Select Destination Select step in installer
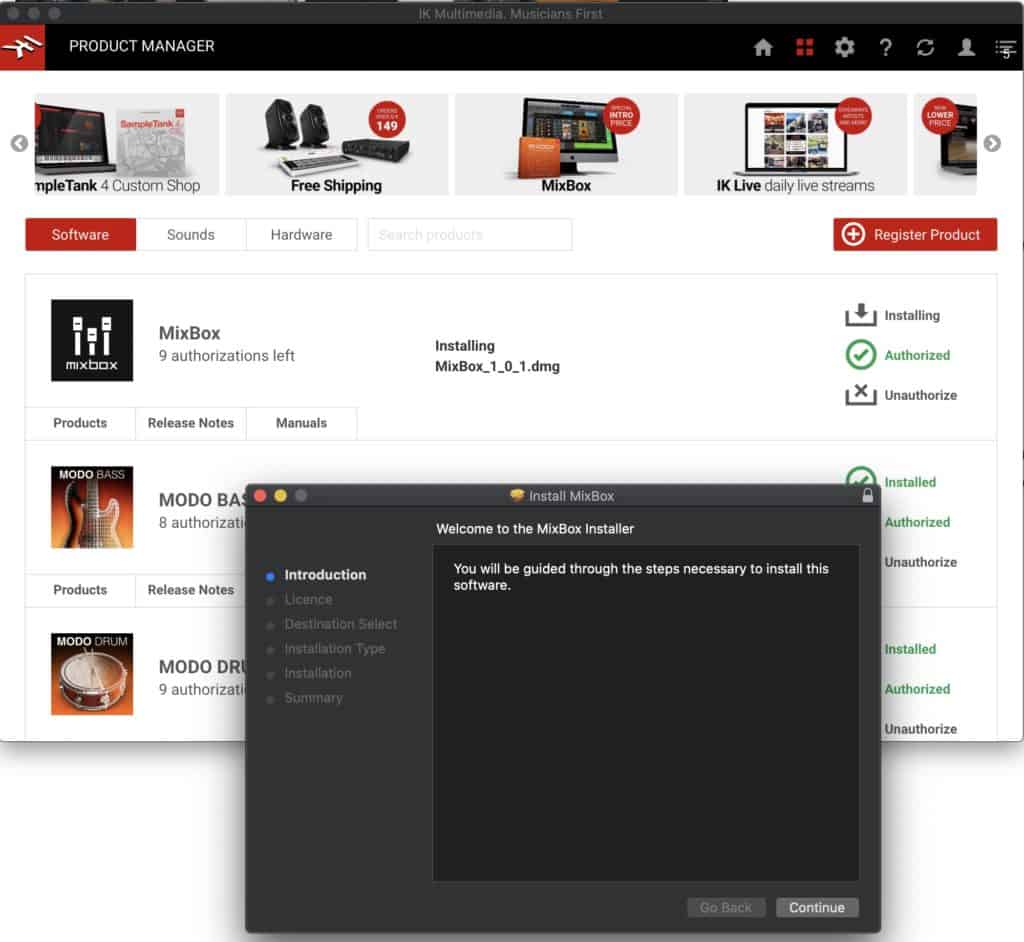1024x942 pixels. [341, 624]
